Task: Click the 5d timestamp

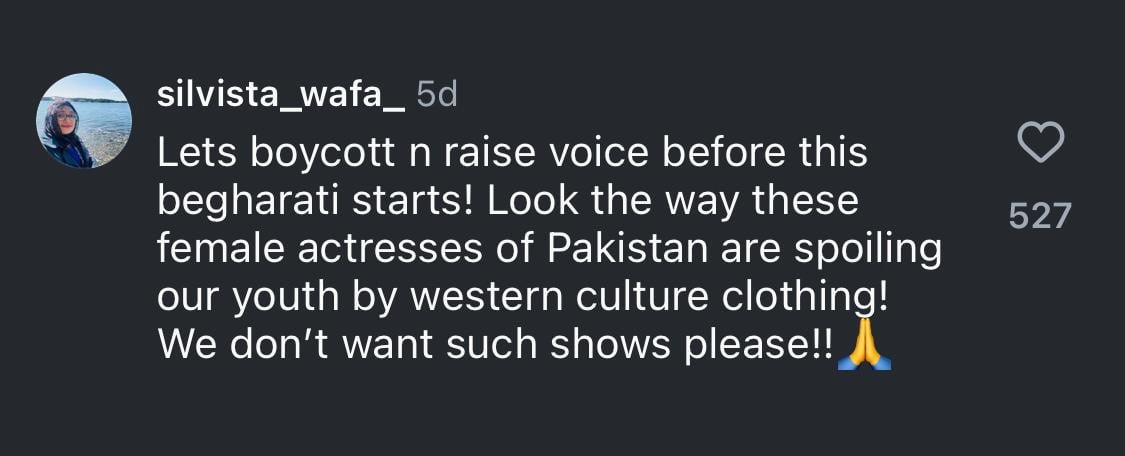Action: click(436, 95)
